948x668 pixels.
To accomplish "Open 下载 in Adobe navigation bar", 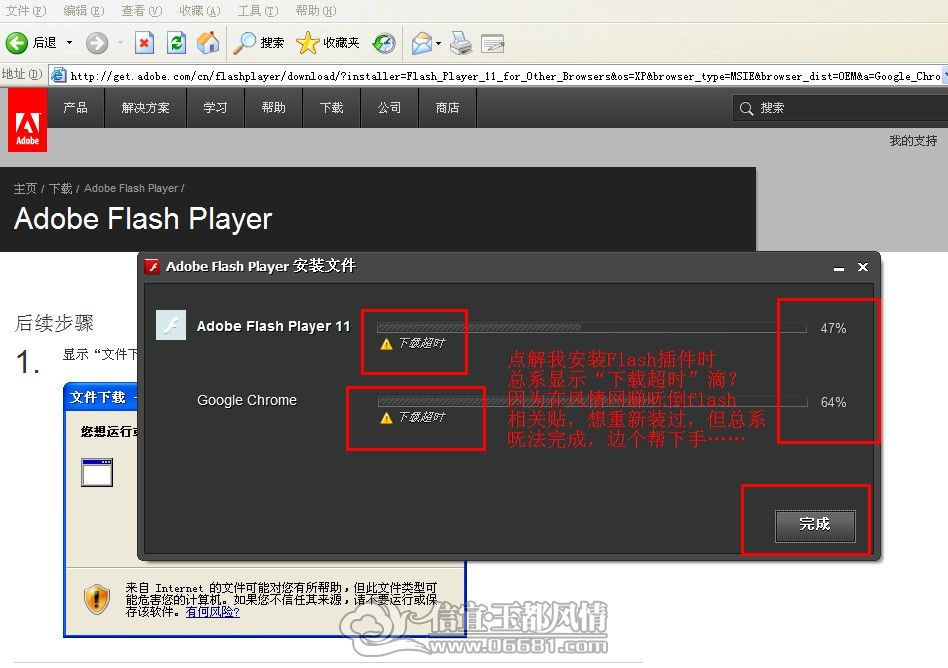I will coord(331,108).
